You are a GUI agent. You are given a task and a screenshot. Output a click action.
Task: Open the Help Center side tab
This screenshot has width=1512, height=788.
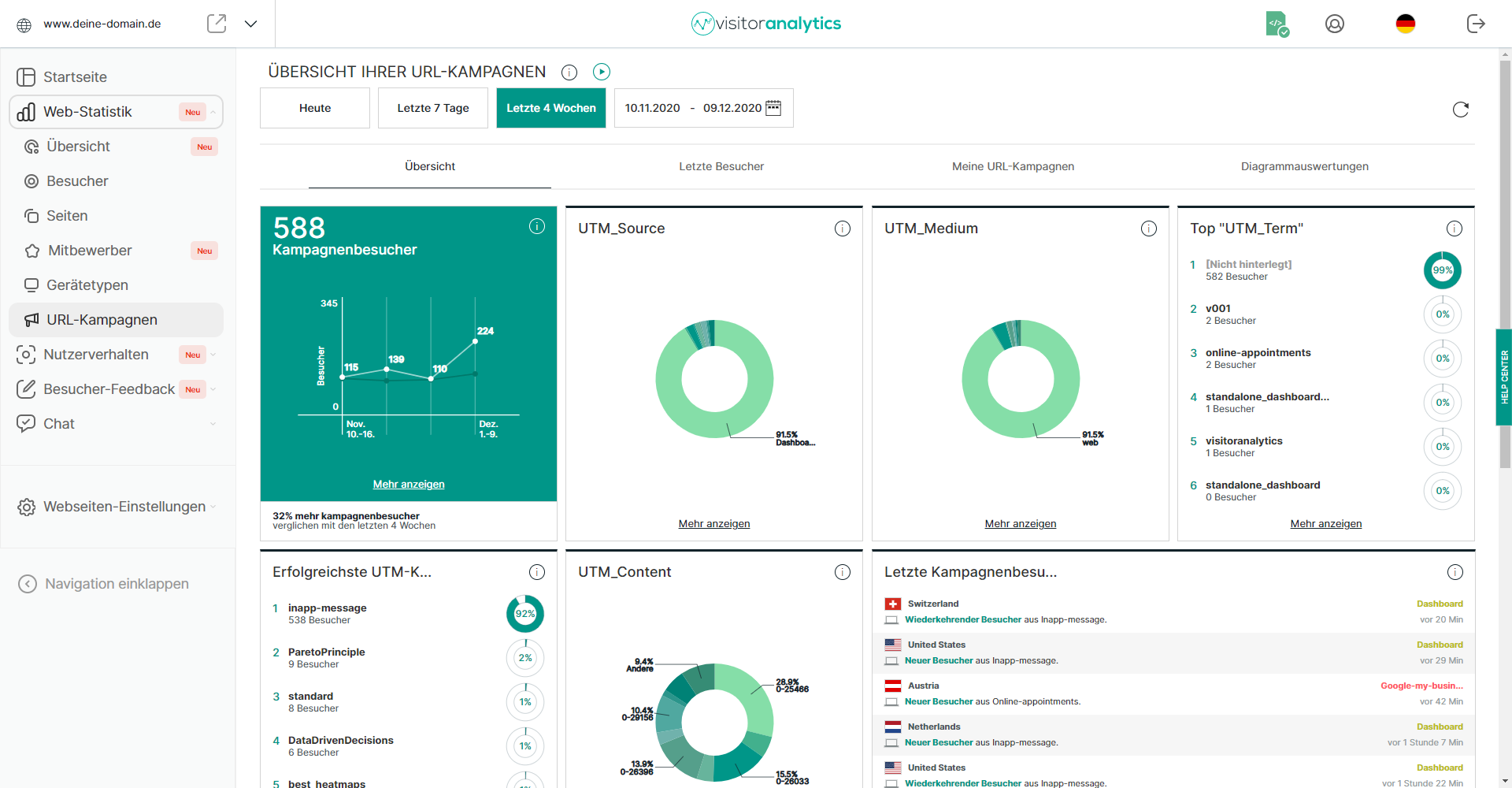[1504, 377]
